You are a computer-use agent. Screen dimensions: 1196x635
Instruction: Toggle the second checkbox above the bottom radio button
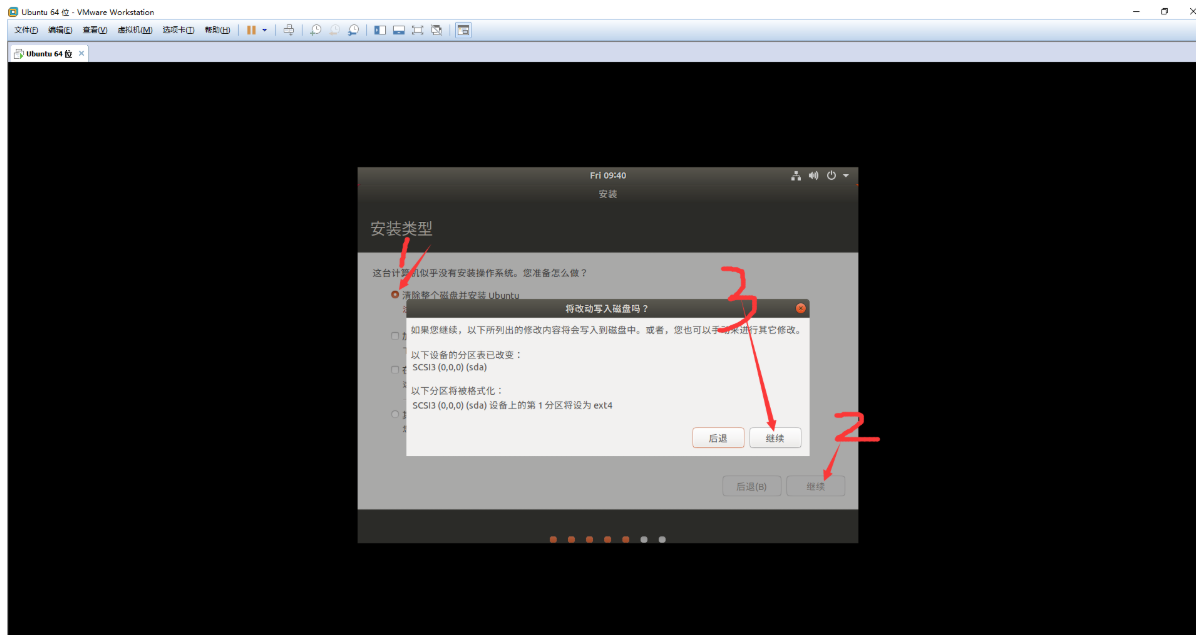[x=394, y=370]
